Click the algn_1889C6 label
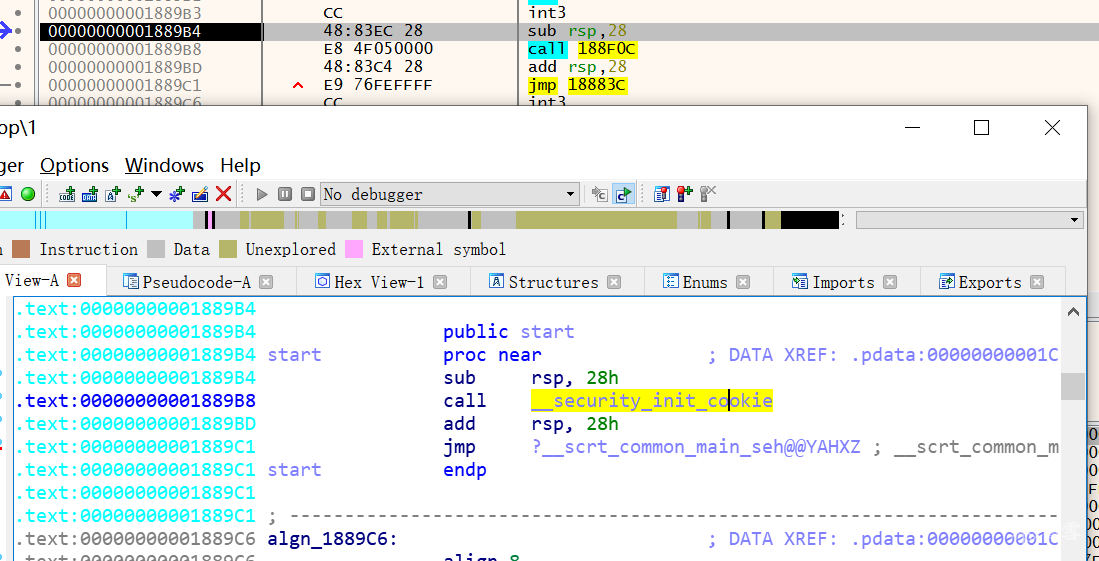This screenshot has height=561, width=1099. tap(333, 539)
